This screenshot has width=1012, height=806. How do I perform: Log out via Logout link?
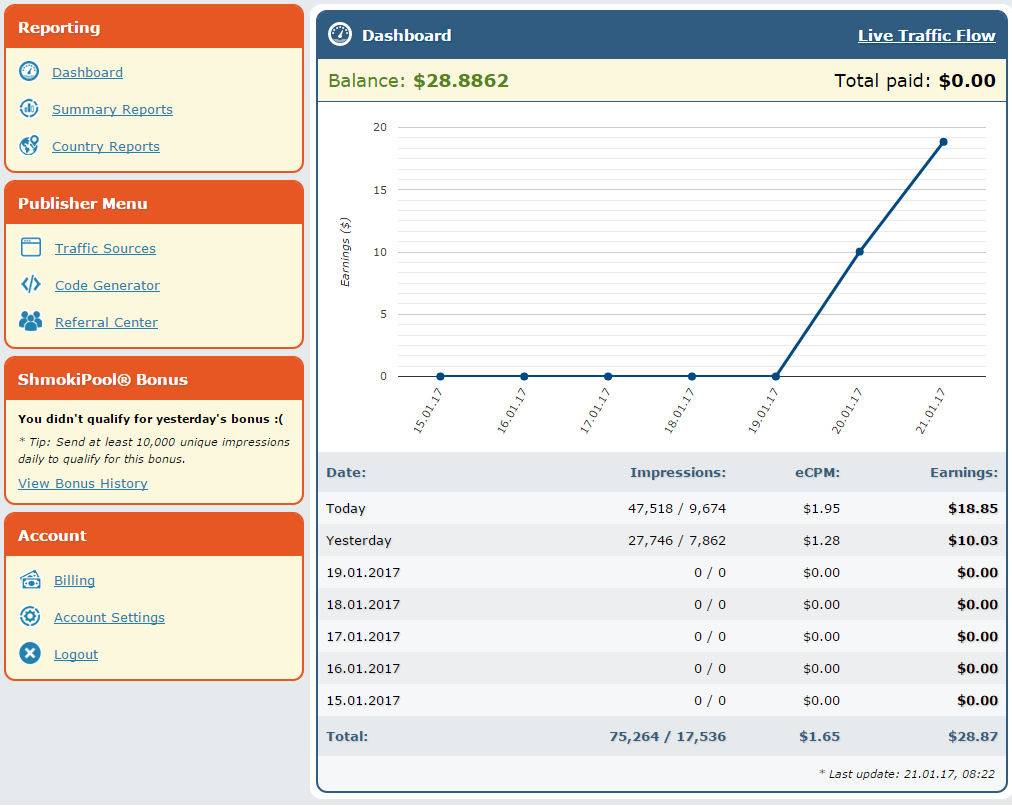pyautogui.click(x=76, y=654)
